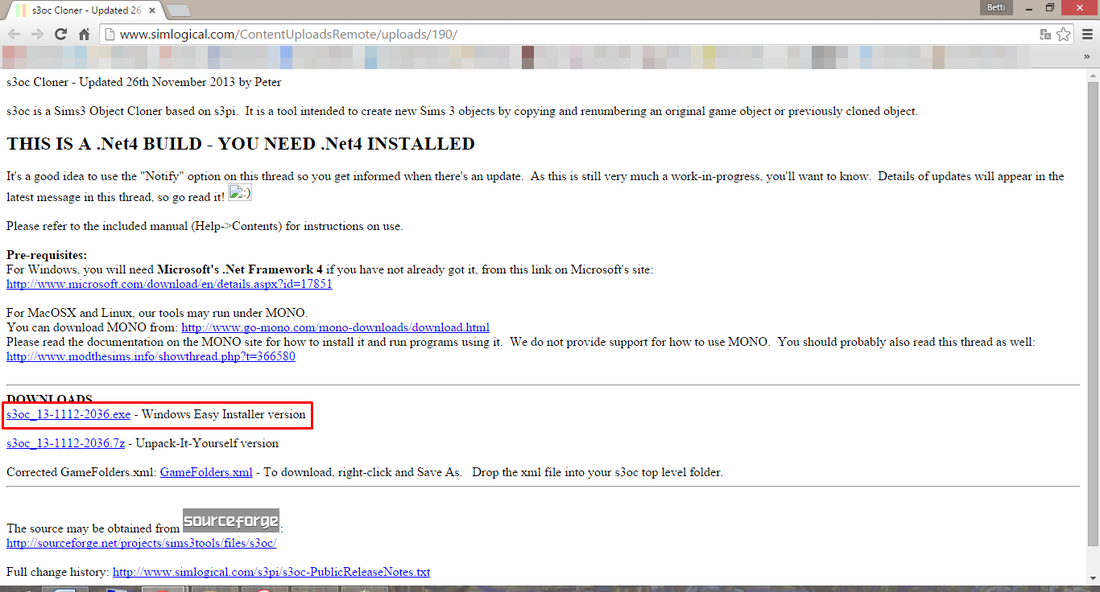Download s3oc_13-1112-2036.7z archive
This screenshot has width=1100, height=592.
click(65, 443)
